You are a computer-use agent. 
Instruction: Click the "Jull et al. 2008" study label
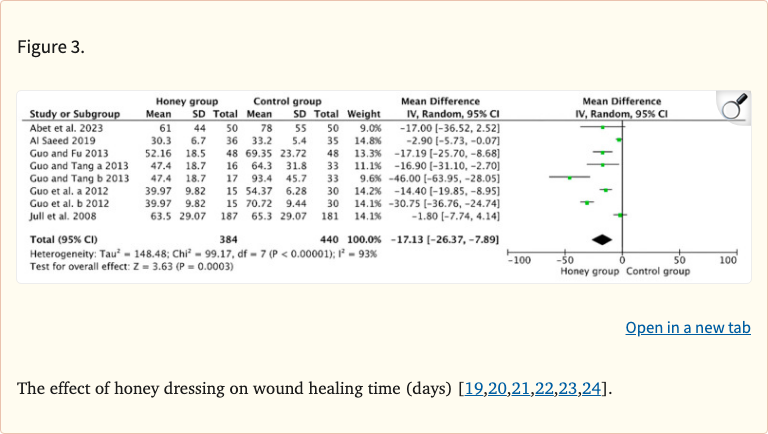[63, 214]
